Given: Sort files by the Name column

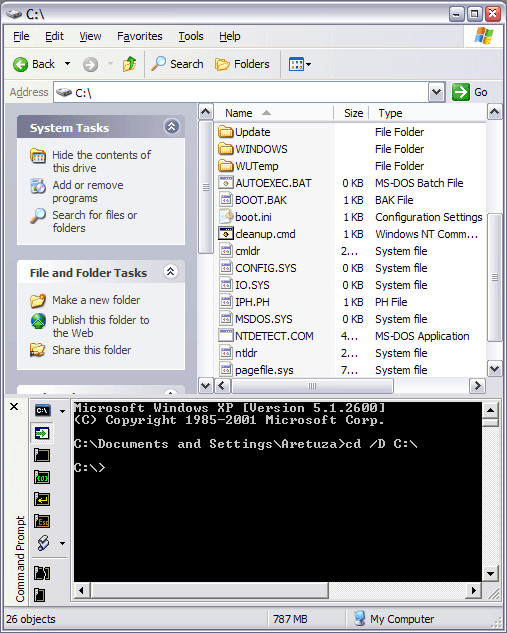Looking at the screenshot, I should [x=274, y=113].
